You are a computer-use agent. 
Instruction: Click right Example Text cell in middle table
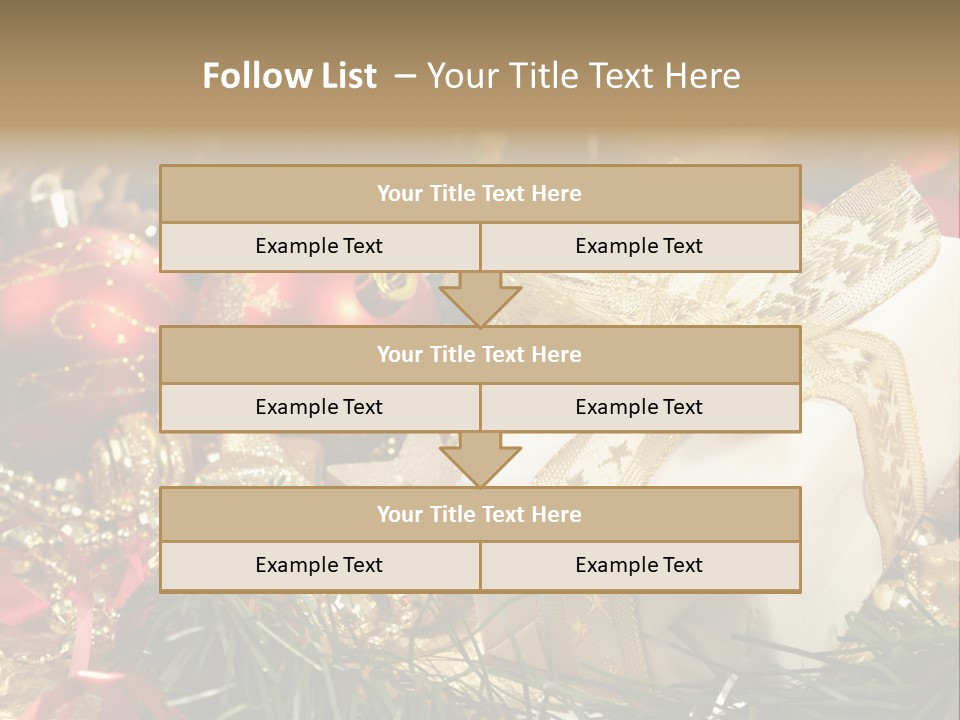[x=639, y=407]
